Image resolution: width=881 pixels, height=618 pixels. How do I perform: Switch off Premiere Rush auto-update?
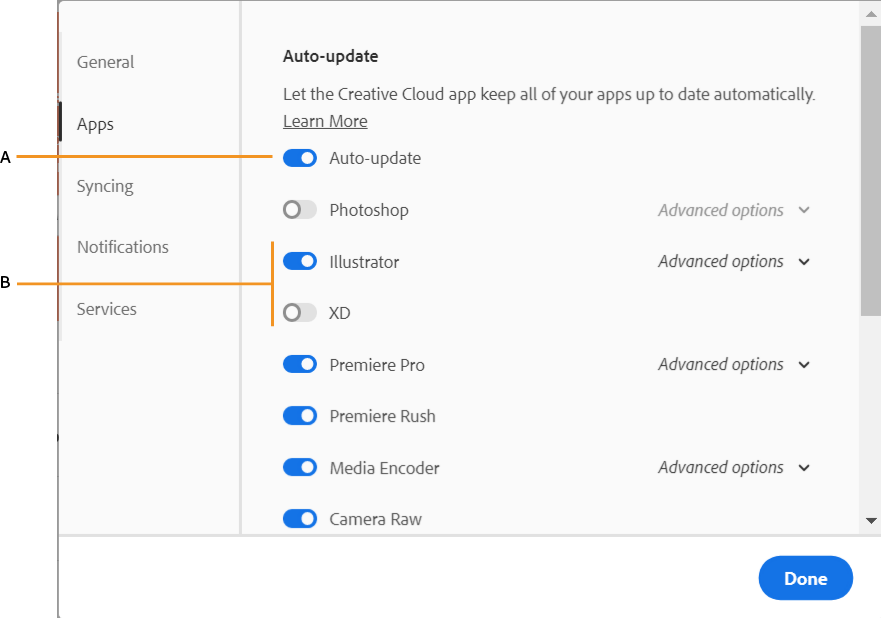[x=300, y=416]
